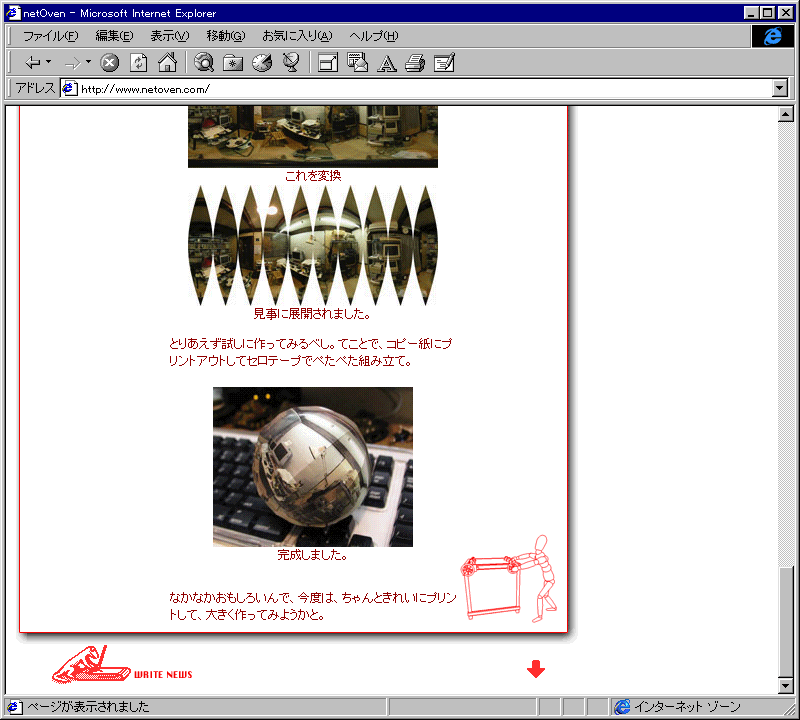The width and height of the screenshot is (800, 720).
Task: Click the status text ページが表示されました
Action: tap(88, 707)
